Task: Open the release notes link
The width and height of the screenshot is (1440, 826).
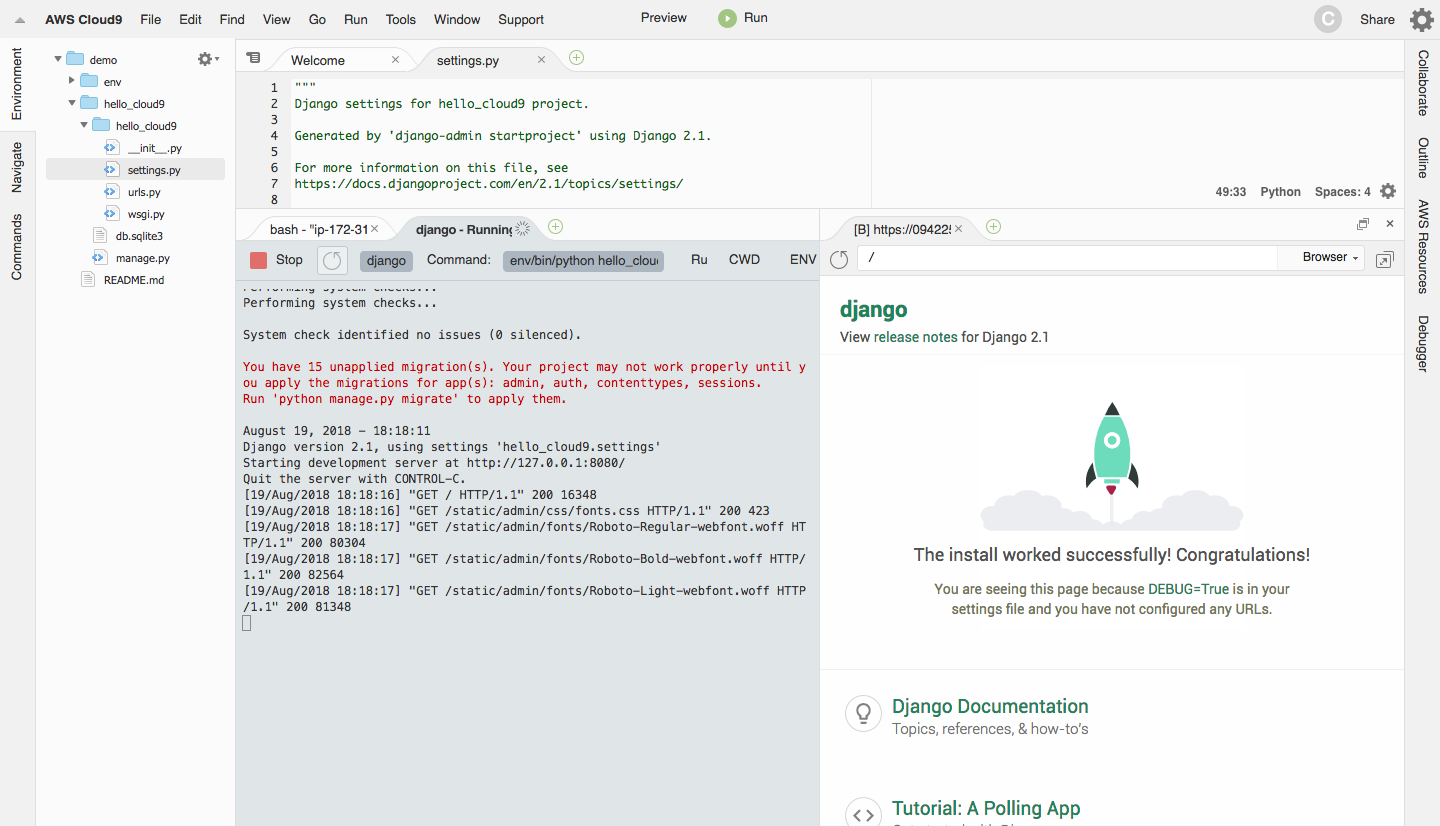Action: click(x=916, y=337)
